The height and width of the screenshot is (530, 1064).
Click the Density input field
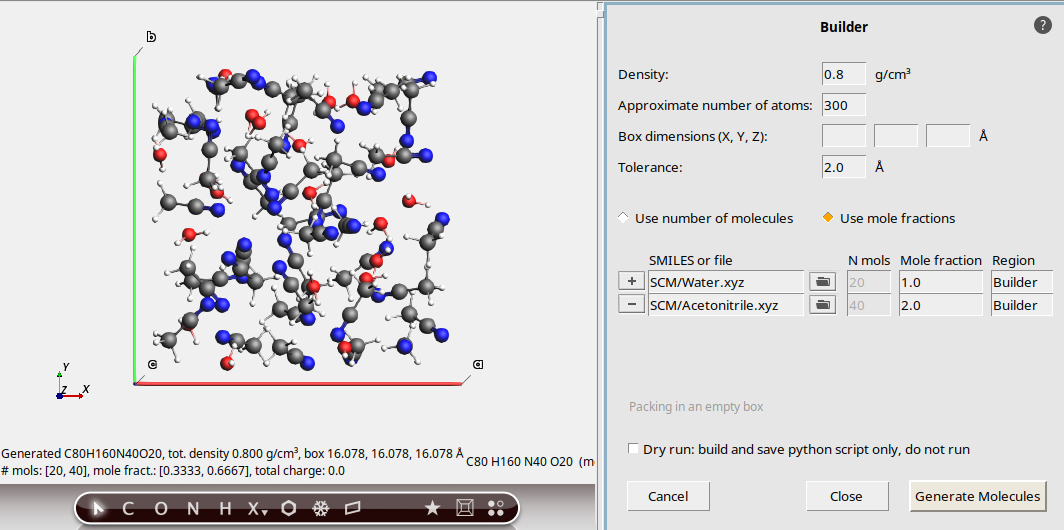[844, 75]
